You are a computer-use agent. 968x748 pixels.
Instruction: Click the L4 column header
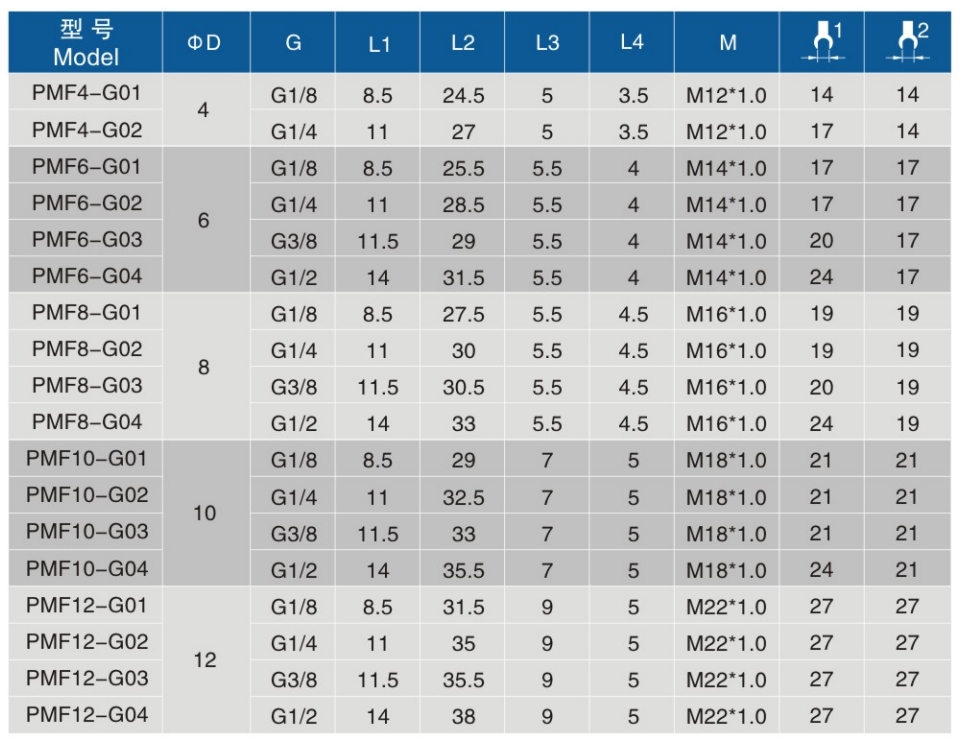point(632,42)
